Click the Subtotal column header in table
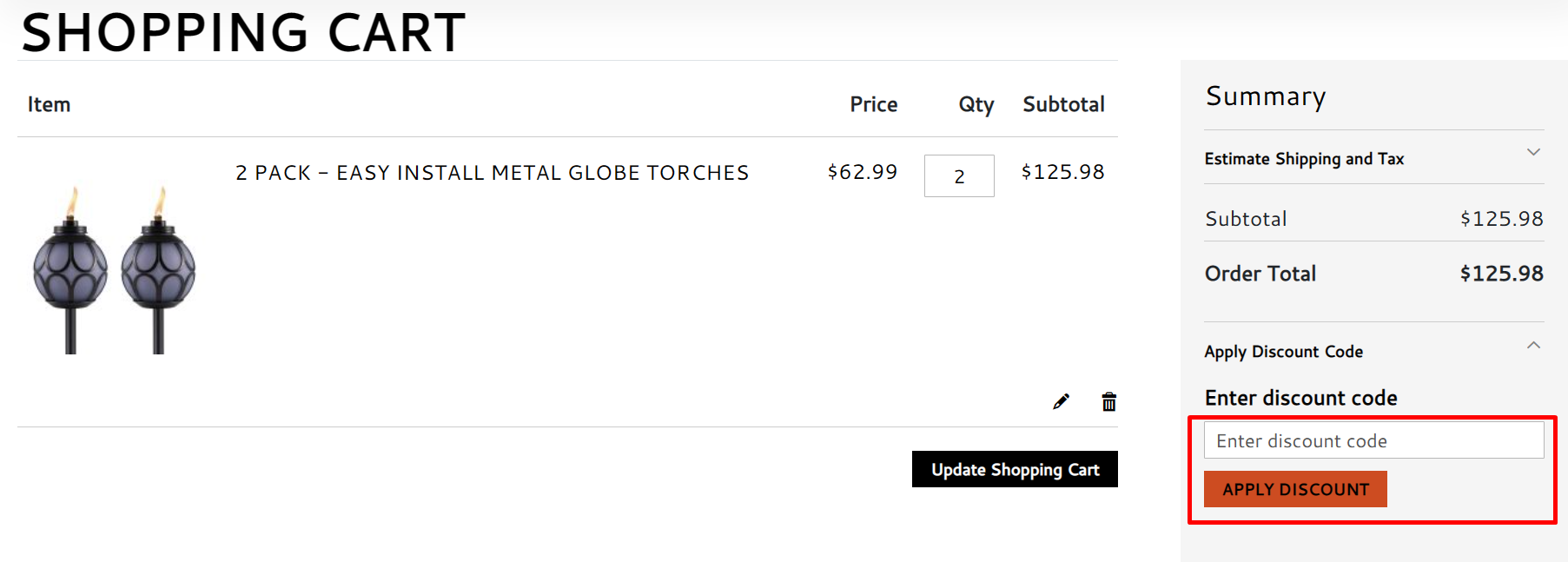The width and height of the screenshot is (1568, 562). pos(1063,104)
